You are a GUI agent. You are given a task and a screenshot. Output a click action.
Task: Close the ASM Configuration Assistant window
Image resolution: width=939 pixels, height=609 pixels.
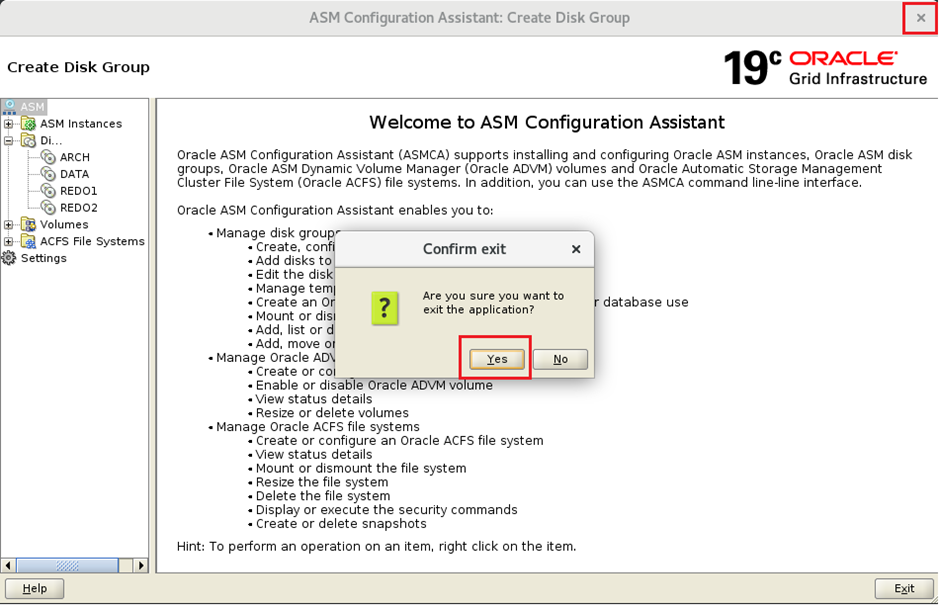[x=920, y=18]
